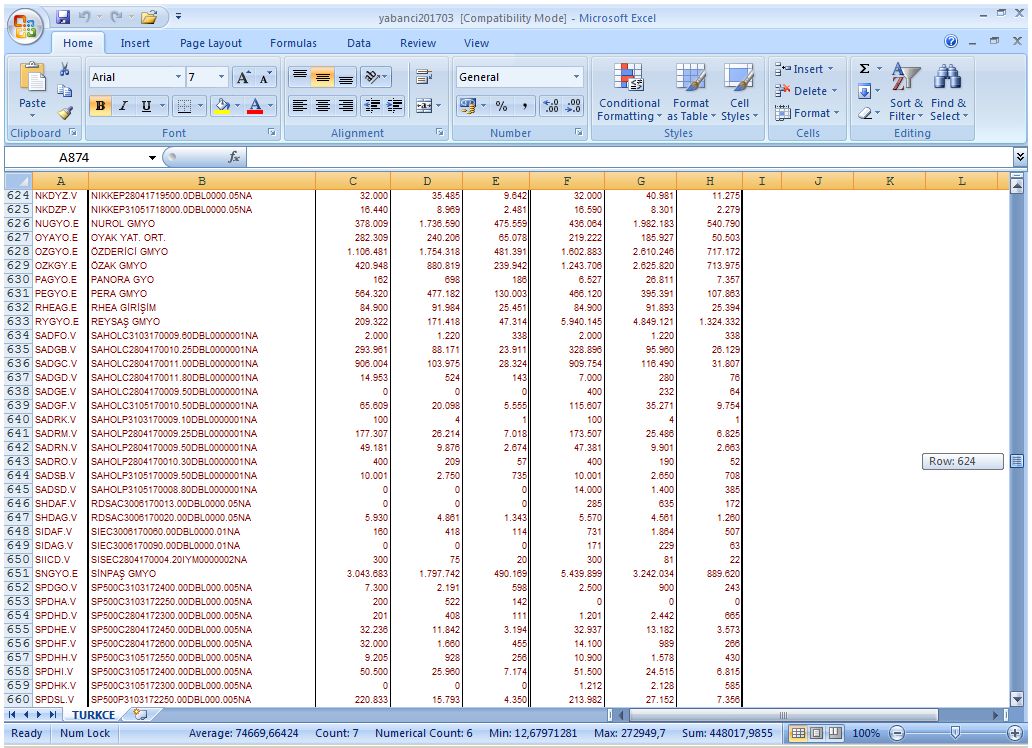This screenshot has height=748, width=1032.
Task: Adjust the zoom slider in status bar
Action: (x=956, y=733)
